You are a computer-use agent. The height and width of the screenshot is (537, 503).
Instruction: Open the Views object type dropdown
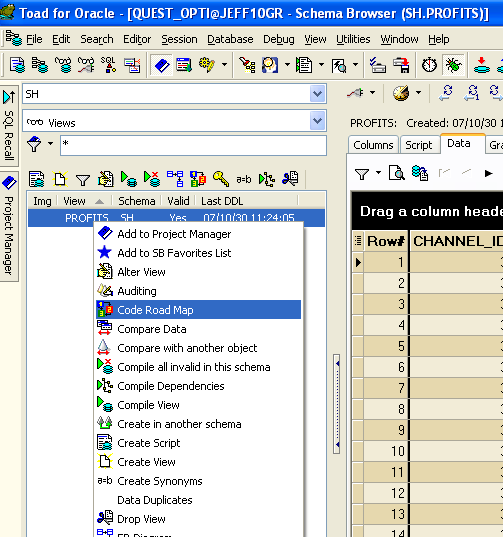pyautogui.click(x=317, y=121)
